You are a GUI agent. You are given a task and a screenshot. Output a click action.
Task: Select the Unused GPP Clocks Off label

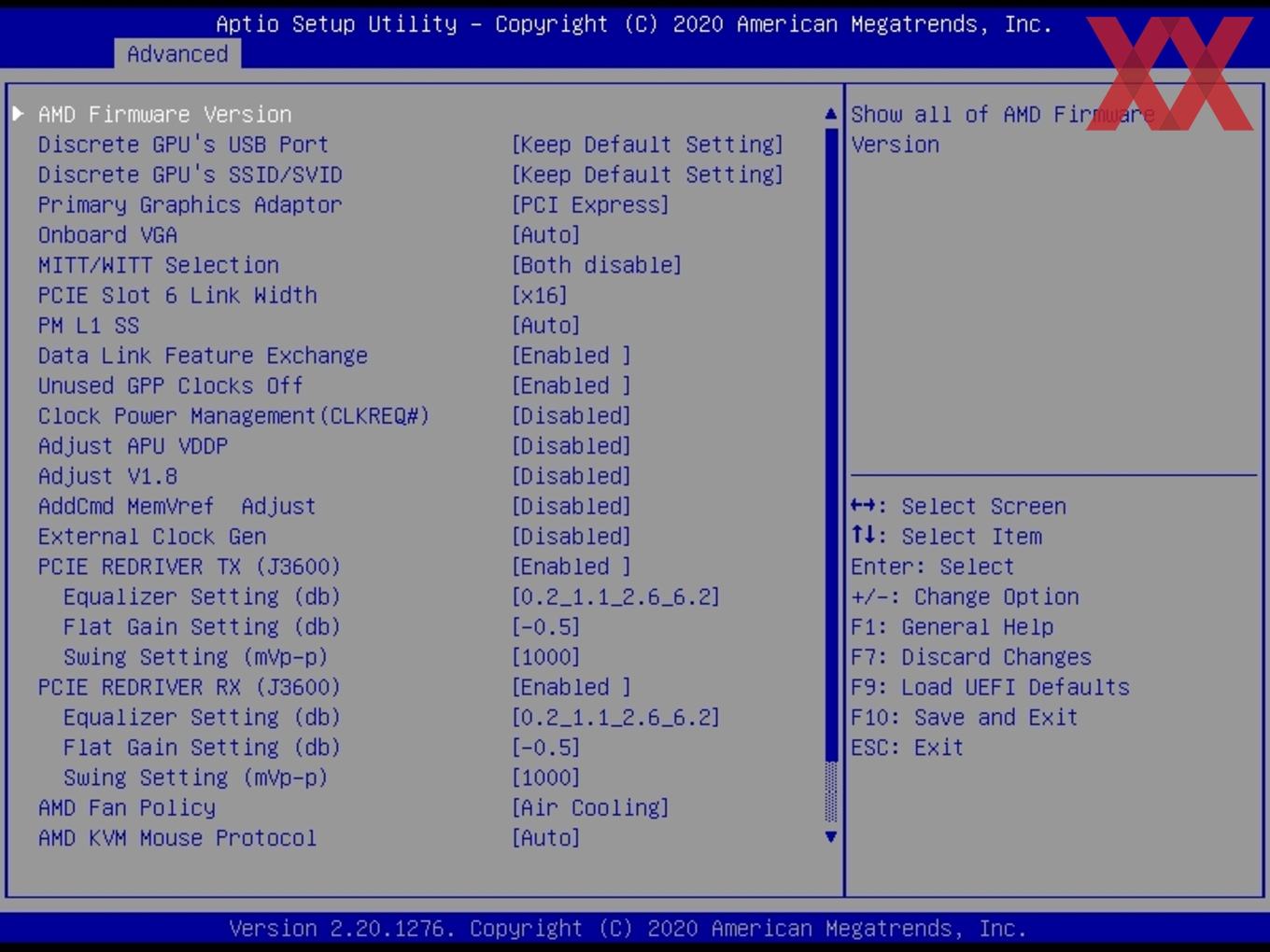tap(171, 385)
